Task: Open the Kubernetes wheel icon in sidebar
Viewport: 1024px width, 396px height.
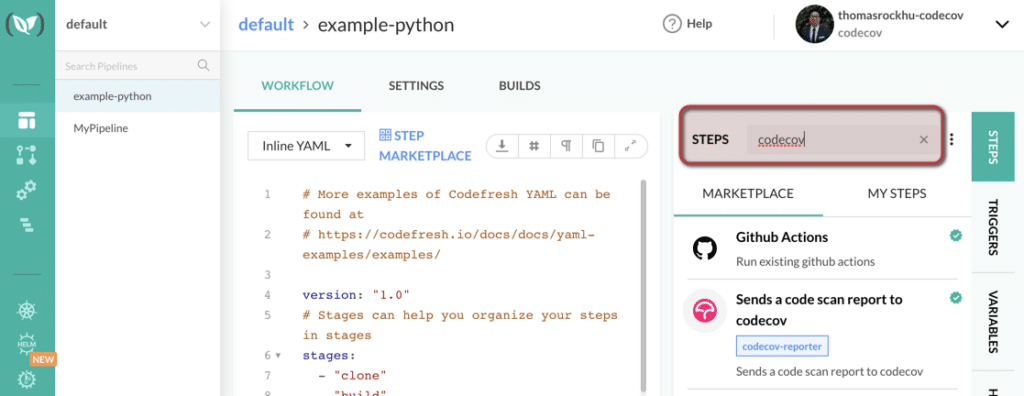Action: point(27,310)
